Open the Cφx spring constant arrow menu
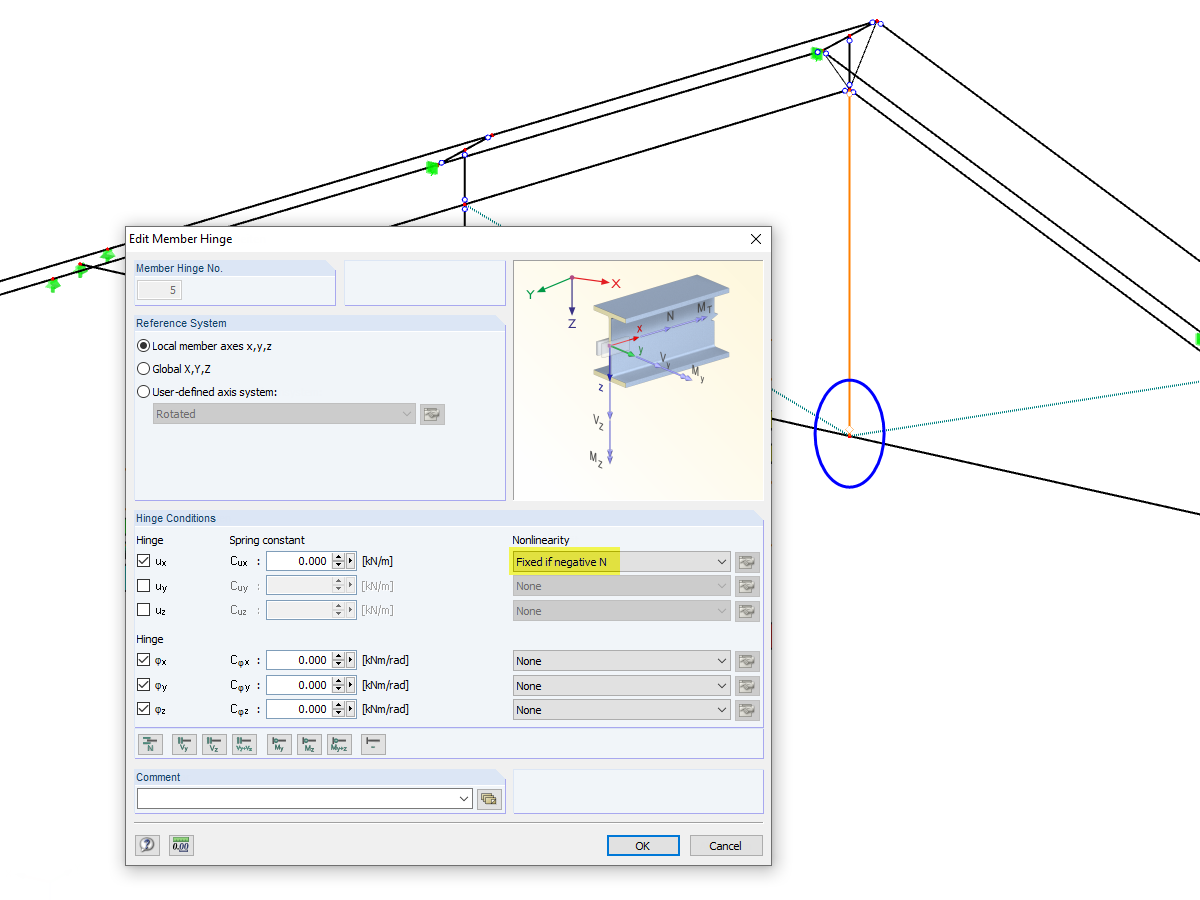The height and width of the screenshot is (900, 1200). tap(351, 660)
